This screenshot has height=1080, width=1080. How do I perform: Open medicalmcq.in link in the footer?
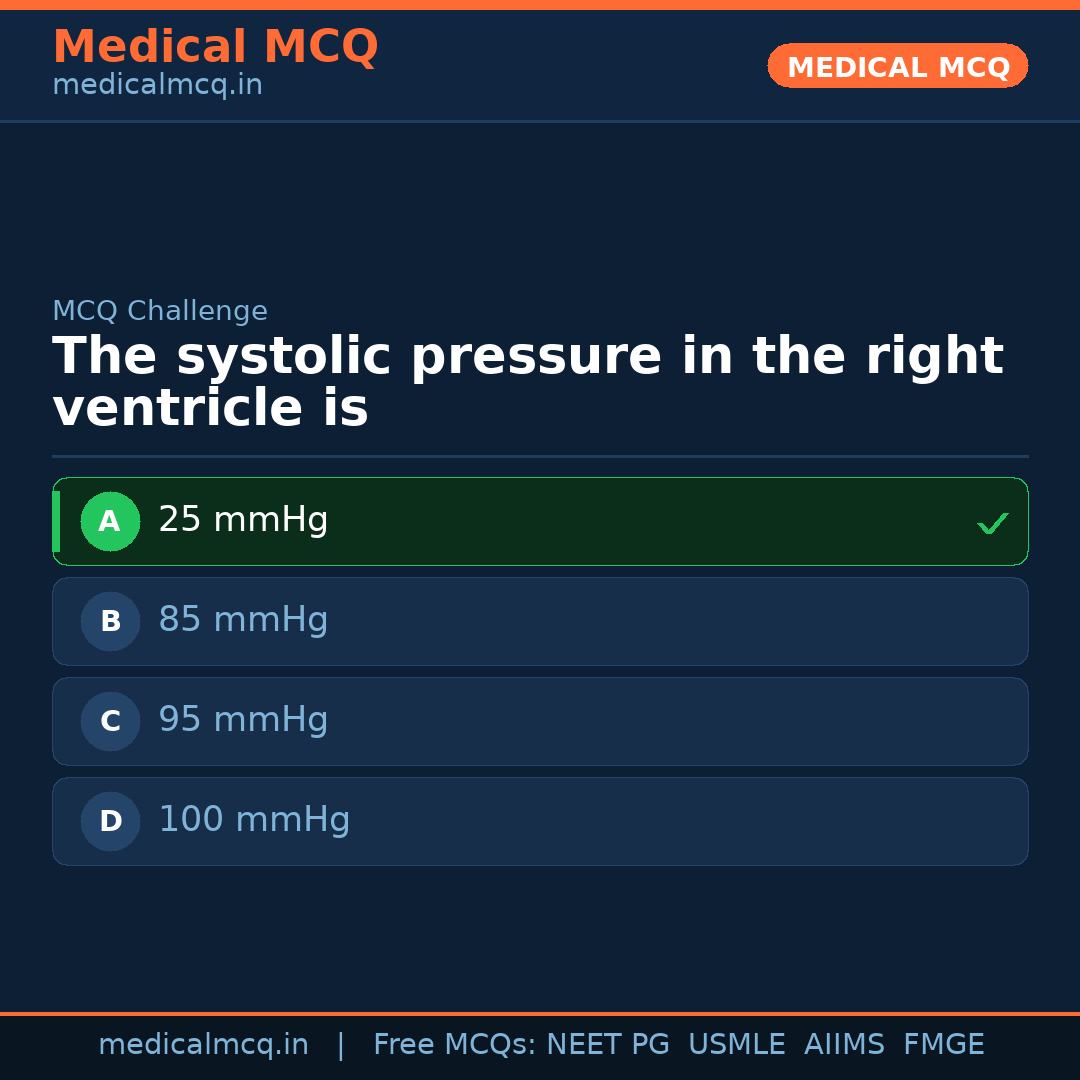coord(203,1045)
